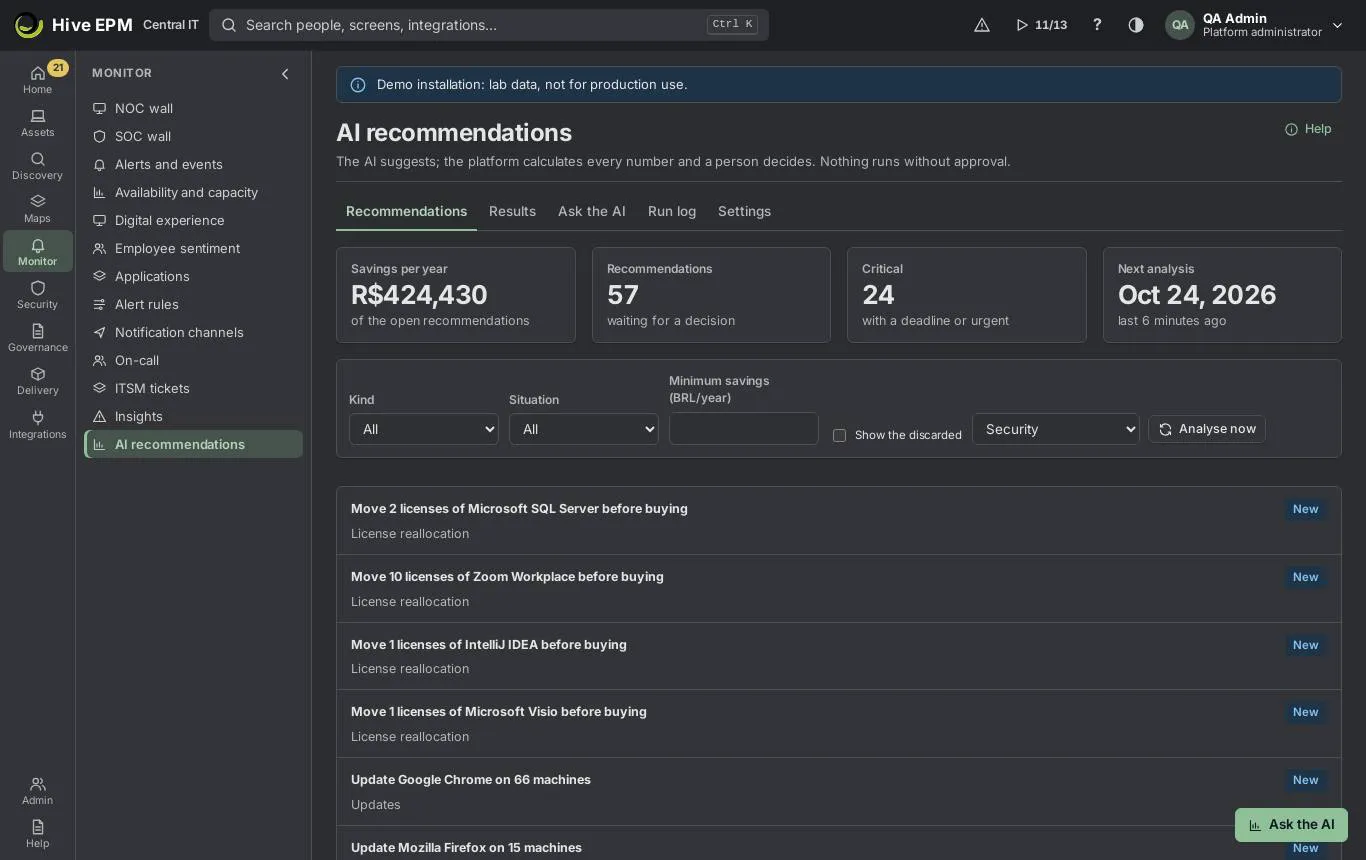This screenshot has width=1366, height=860.
Task: Open the Governance section icon
Action: pos(37,338)
